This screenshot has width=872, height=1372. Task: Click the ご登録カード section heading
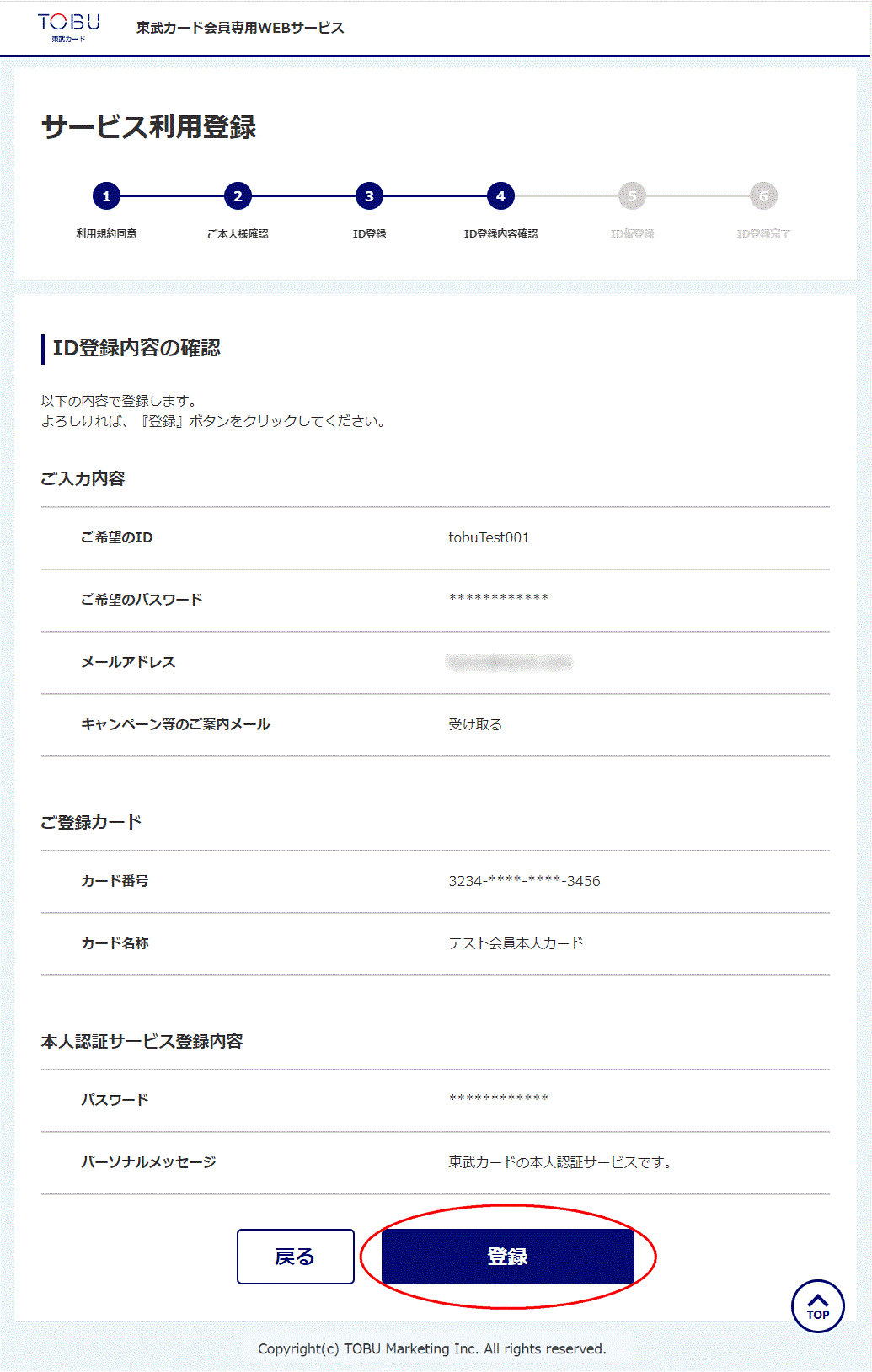[91, 822]
